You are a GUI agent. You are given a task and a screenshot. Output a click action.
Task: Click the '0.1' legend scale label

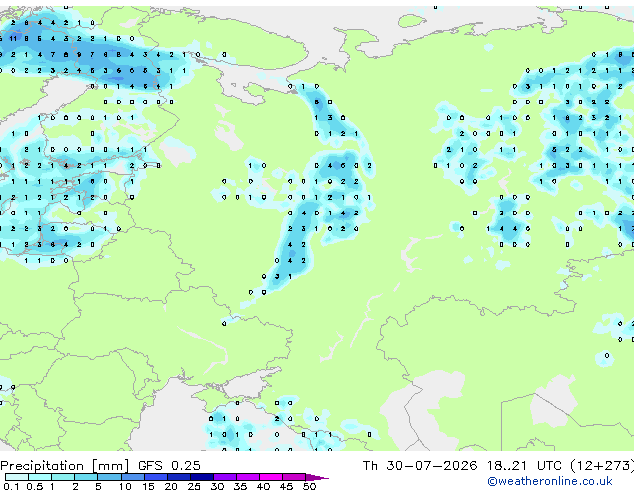point(11,486)
